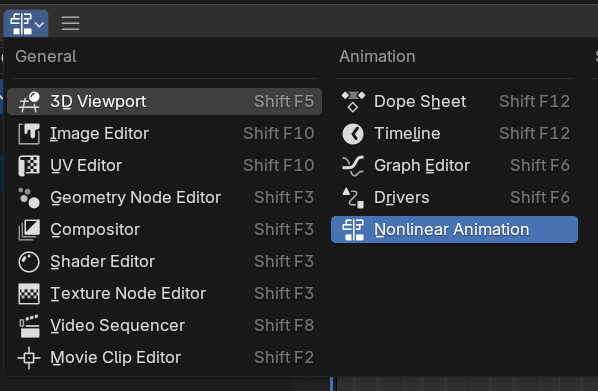Screen dimensions: 598x391
Task: Click the Drivers icon
Action: 353,198
